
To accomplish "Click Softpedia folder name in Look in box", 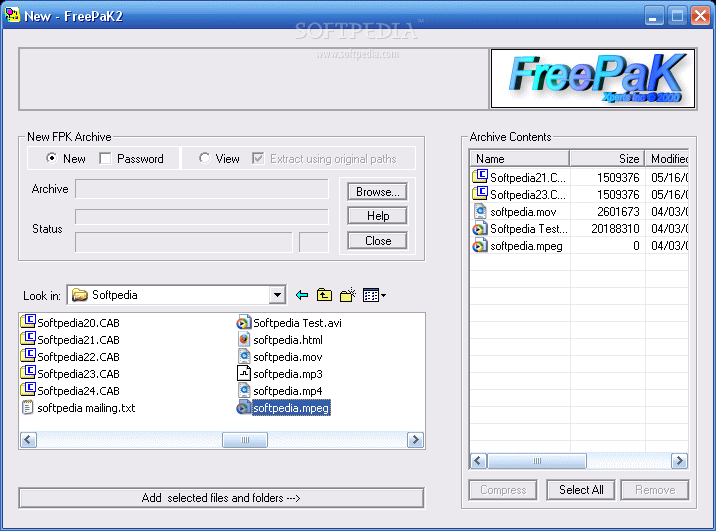I will coord(115,295).
